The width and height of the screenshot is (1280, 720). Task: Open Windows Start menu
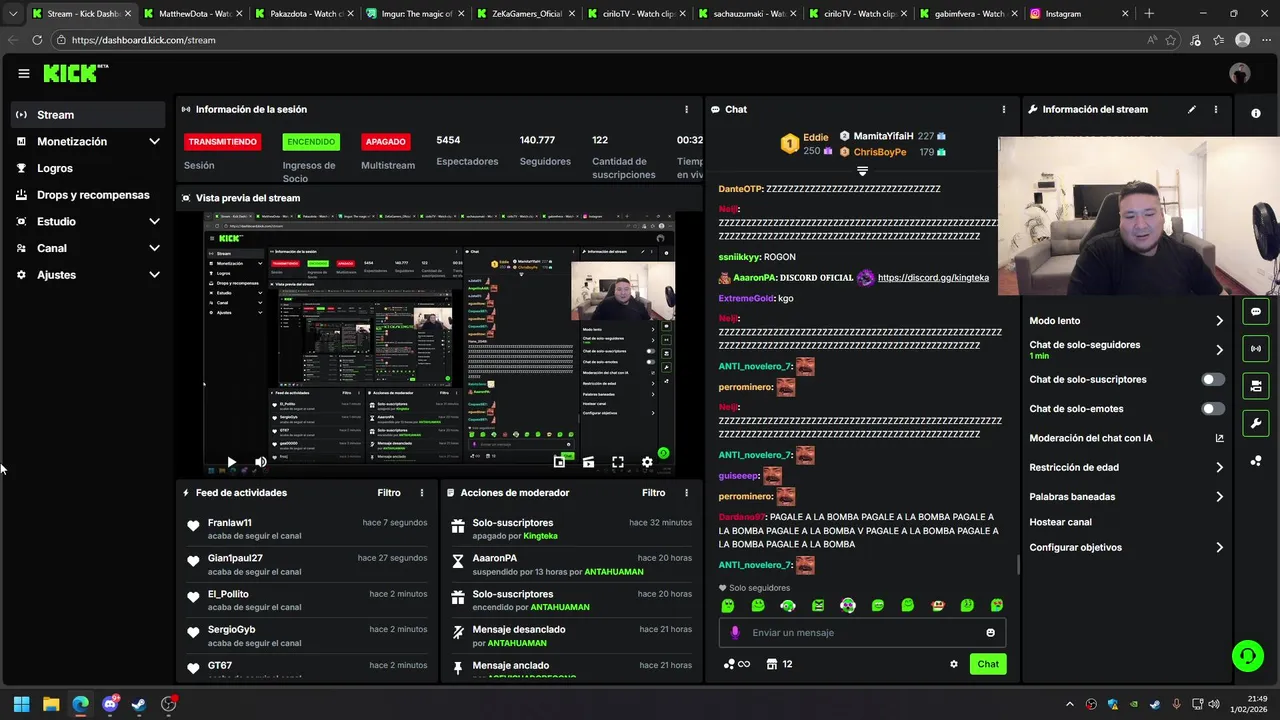[x=21, y=704]
